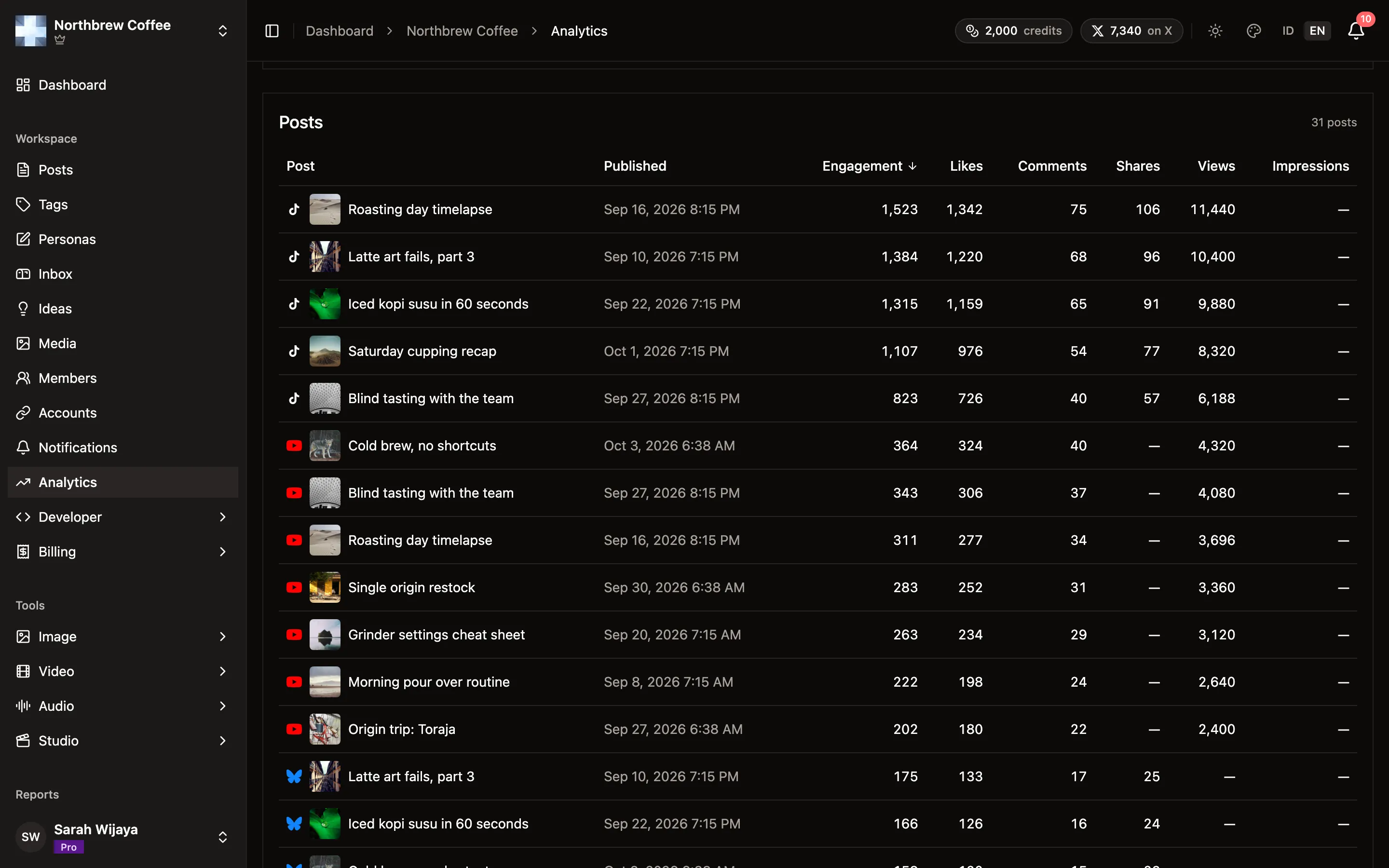The width and height of the screenshot is (1389, 868).
Task: Expand the Audio tools section
Action: pyautogui.click(x=123, y=706)
